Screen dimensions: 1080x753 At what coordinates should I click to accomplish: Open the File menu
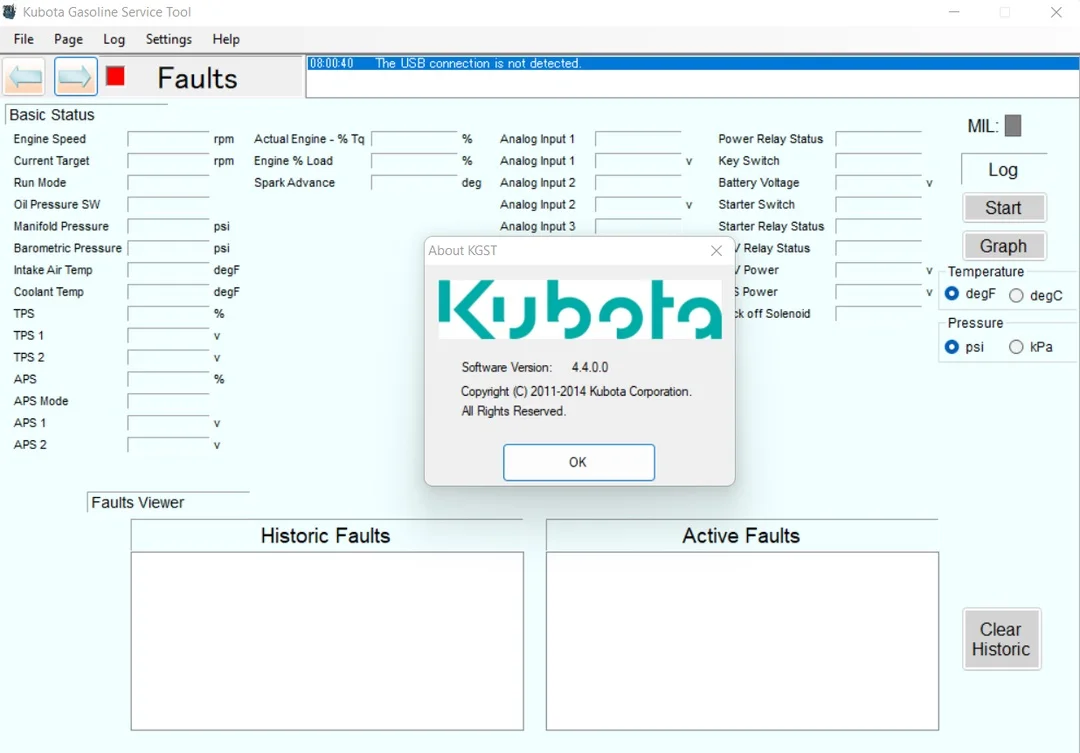(x=23, y=39)
